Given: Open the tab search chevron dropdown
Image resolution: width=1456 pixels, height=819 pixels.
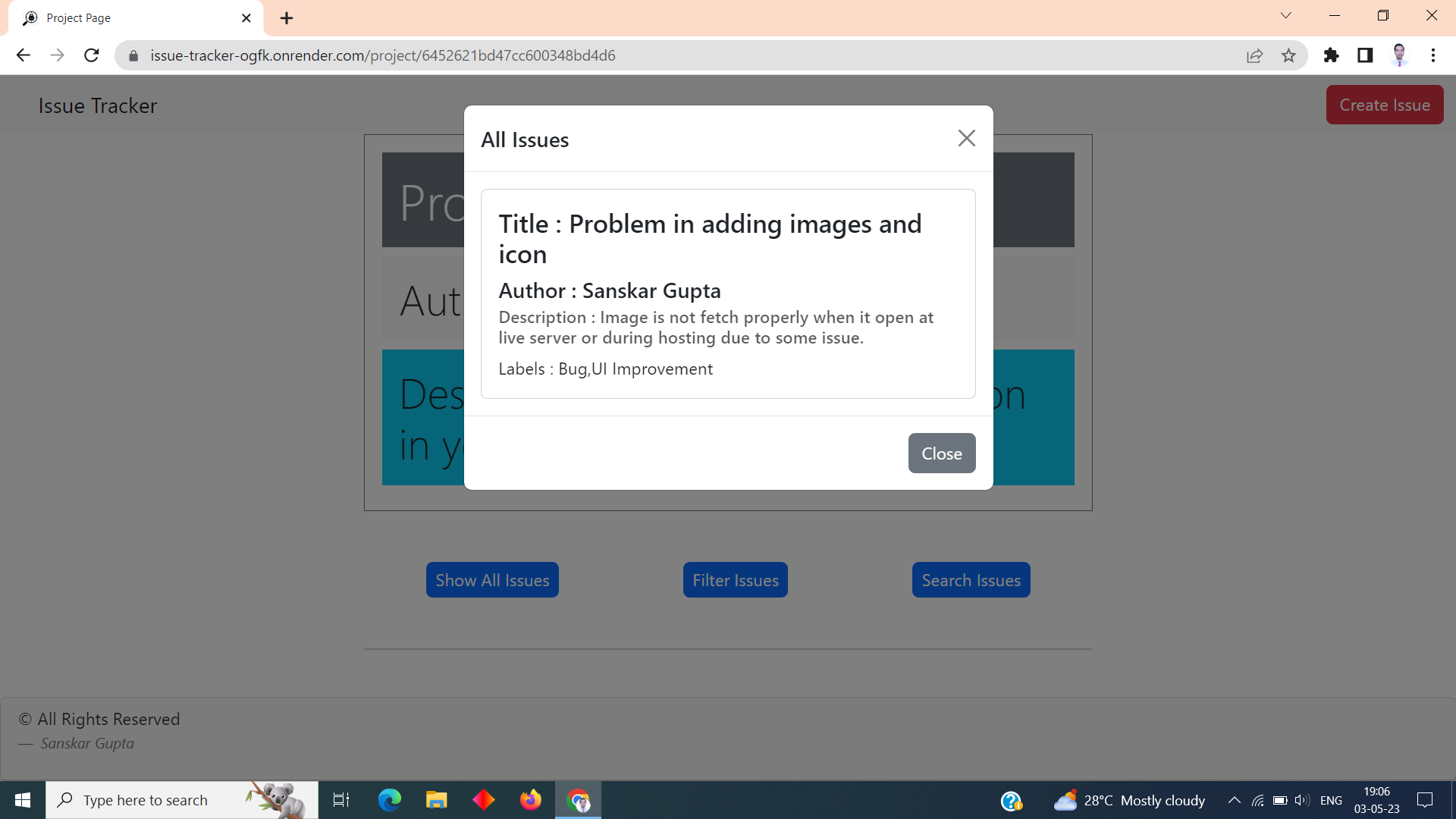Looking at the screenshot, I should click(1286, 15).
